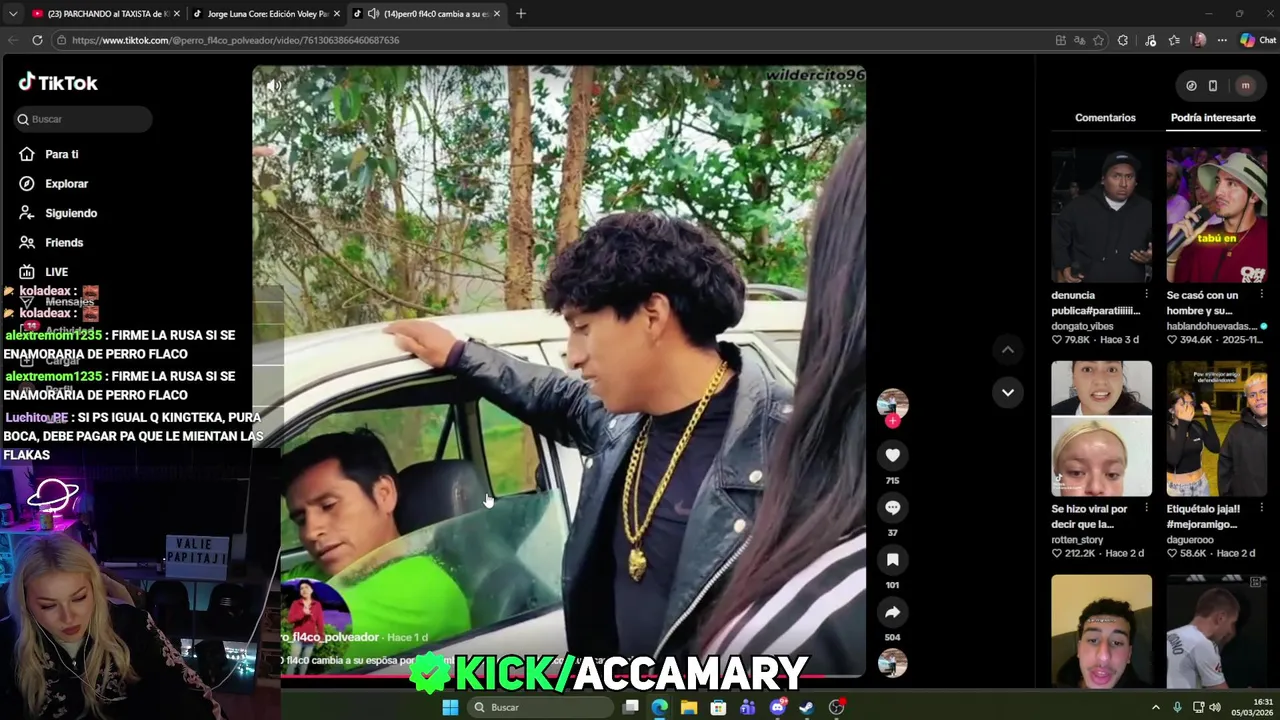The image size is (1280, 720).
Task: Show hidden system tray icons
Action: click(1156, 707)
